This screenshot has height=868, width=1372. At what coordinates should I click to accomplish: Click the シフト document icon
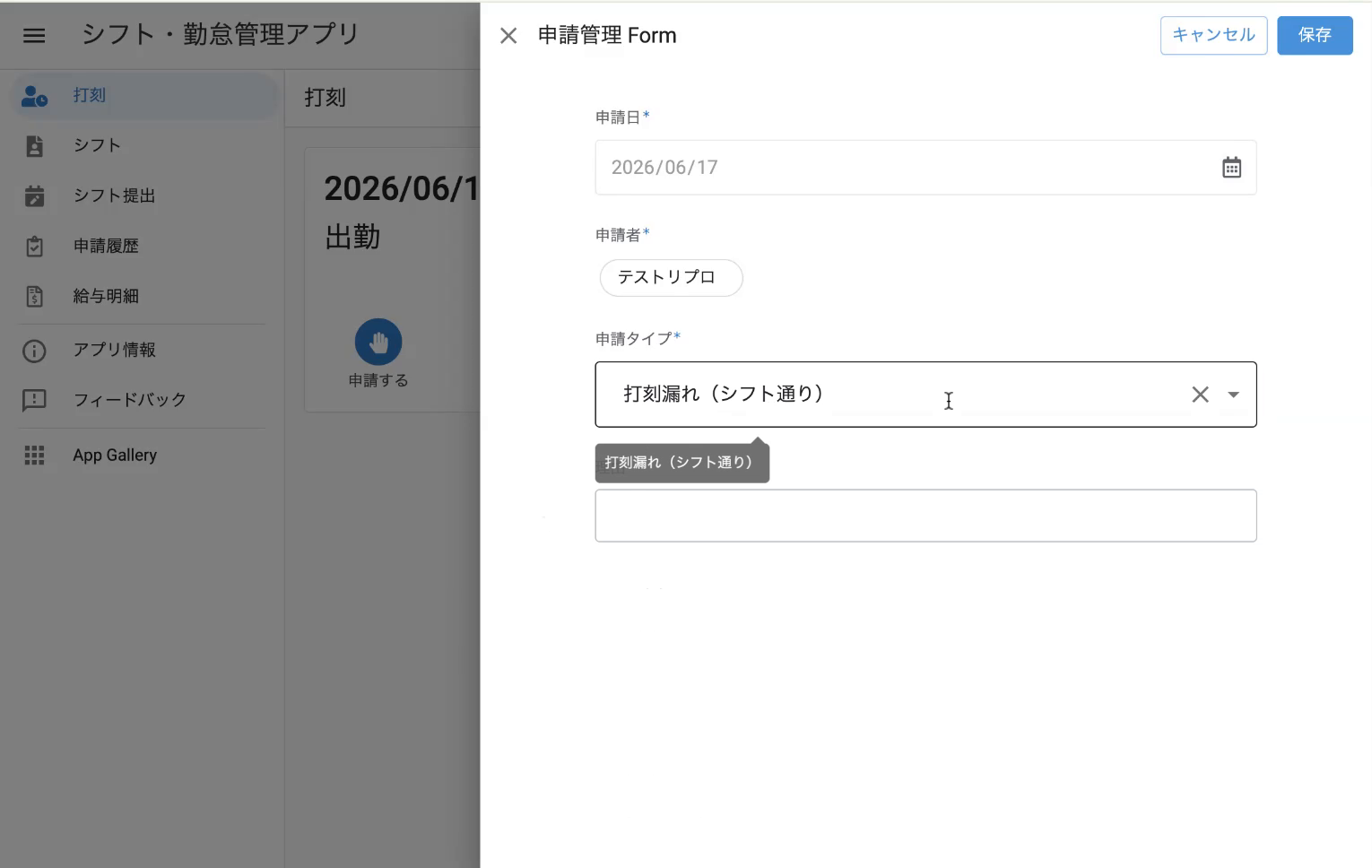(x=34, y=146)
